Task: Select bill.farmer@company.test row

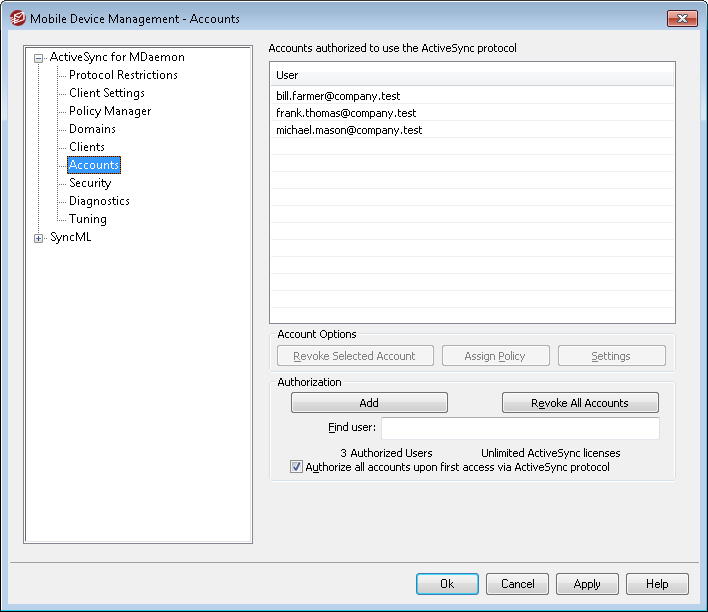Action: tap(472, 96)
